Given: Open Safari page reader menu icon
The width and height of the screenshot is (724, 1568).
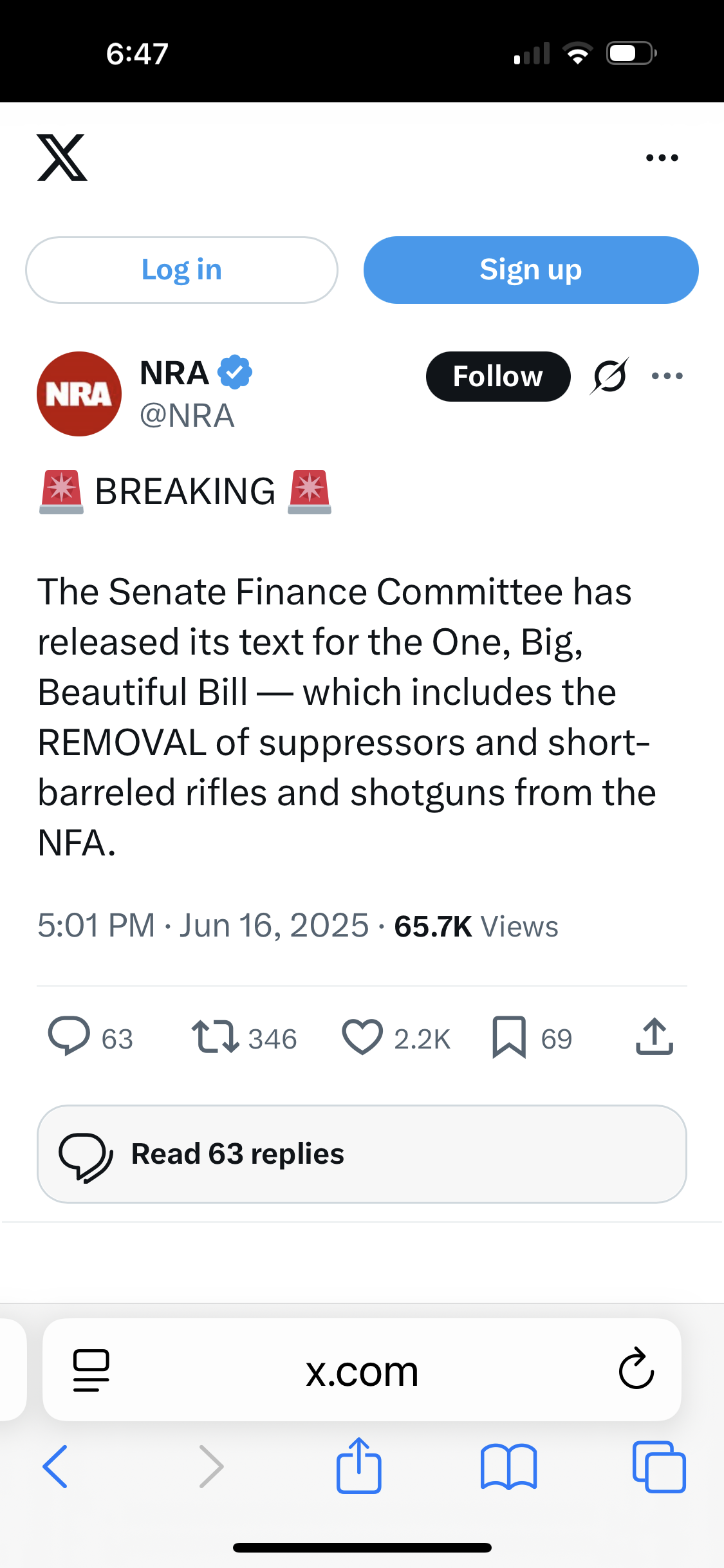Looking at the screenshot, I should click(91, 1370).
